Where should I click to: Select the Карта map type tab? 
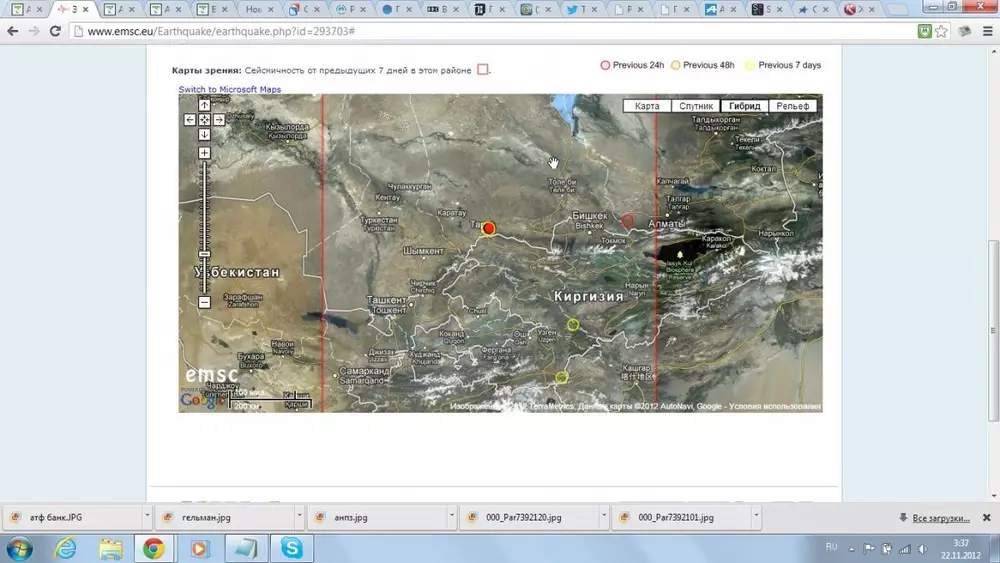pos(647,106)
